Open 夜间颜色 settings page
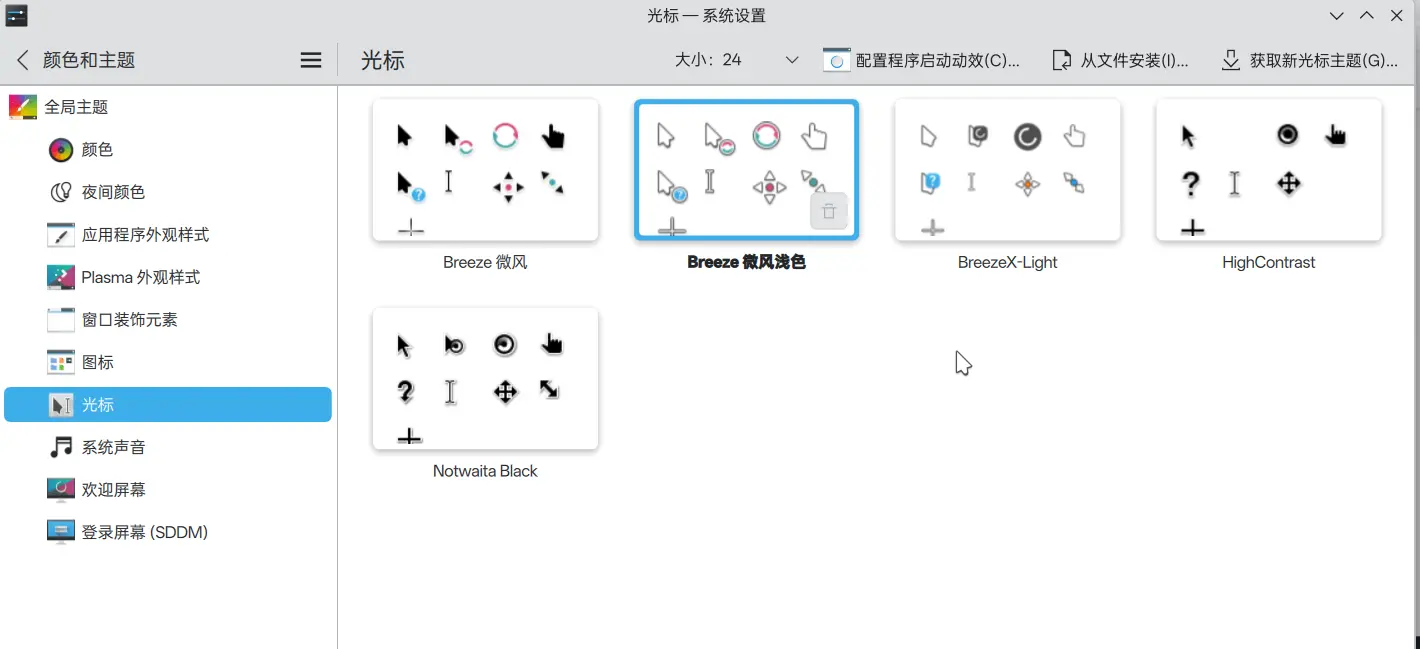1420x649 pixels. (x=168, y=192)
